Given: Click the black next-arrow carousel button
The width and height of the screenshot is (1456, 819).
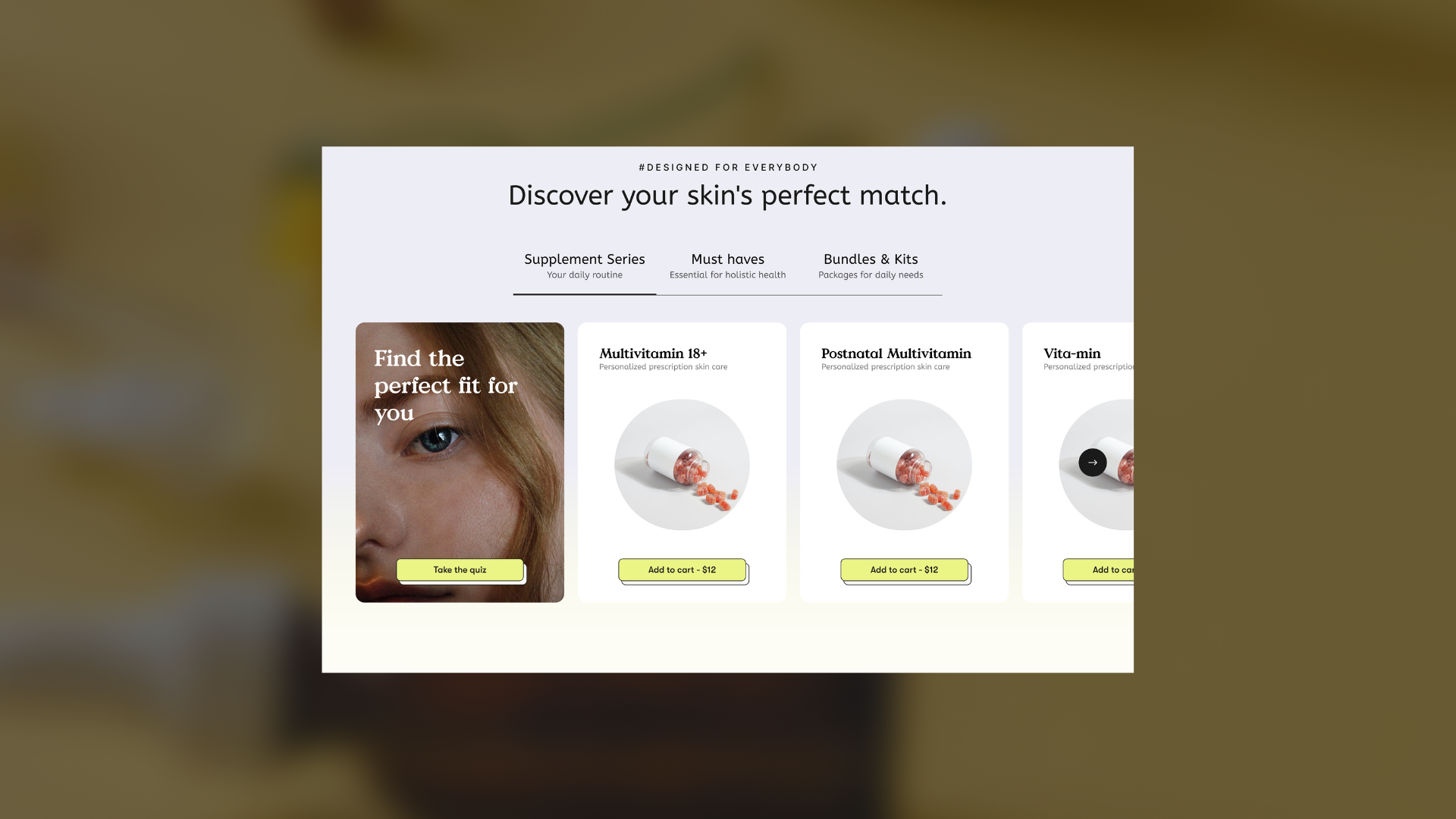Looking at the screenshot, I should 1092,463.
